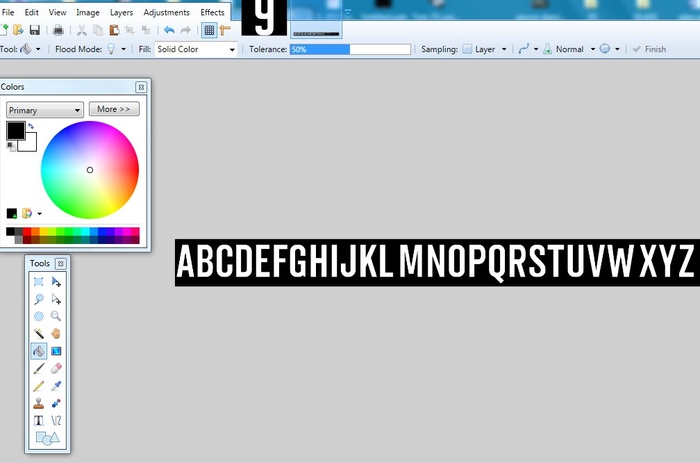Click the Cut scissors icon
The height and width of the screenshot is (463, 700).
[82, 30]
